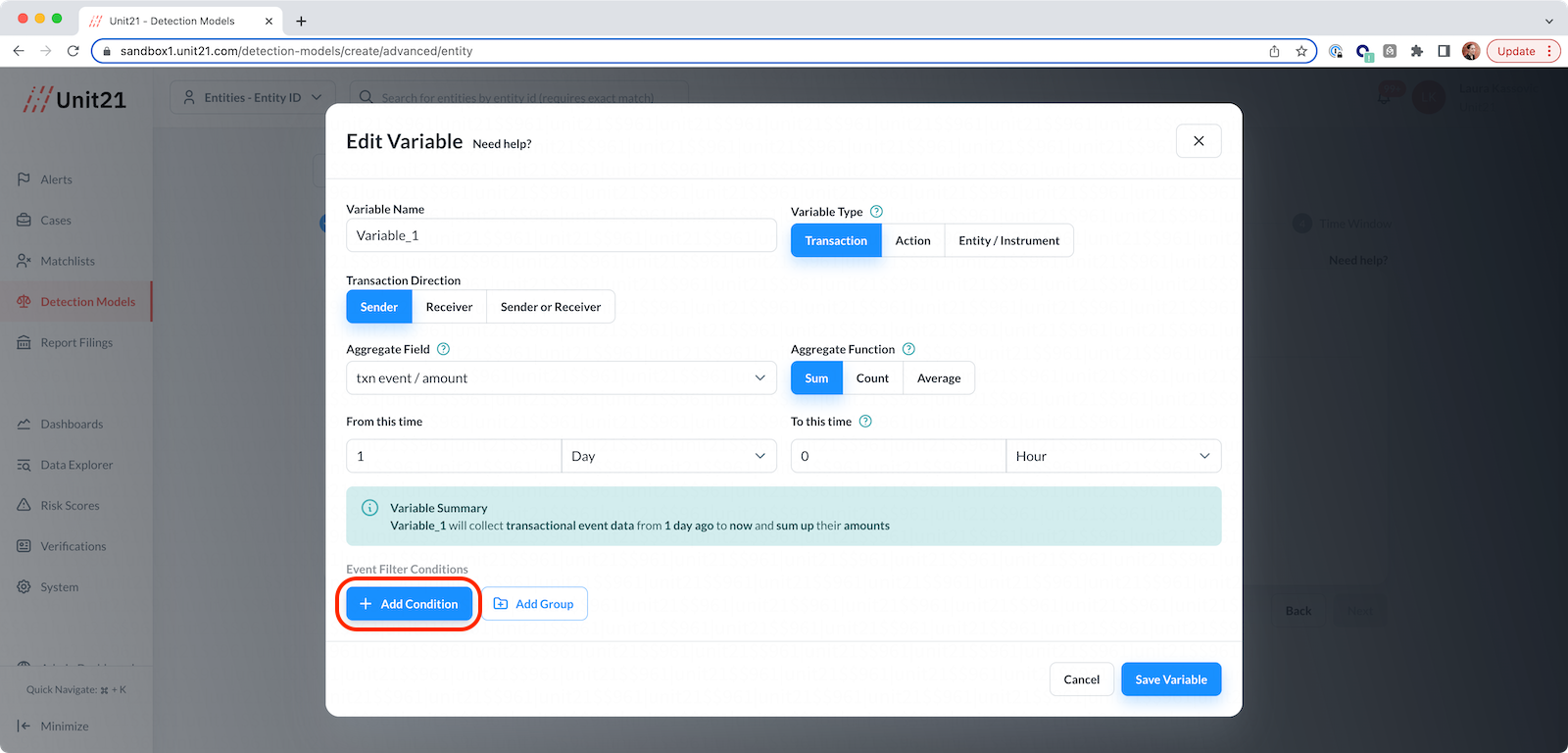This screenshot has height=753, width=1568.
Task: Open Entities - Entity ID search dropdown
Action: [253, 97]
